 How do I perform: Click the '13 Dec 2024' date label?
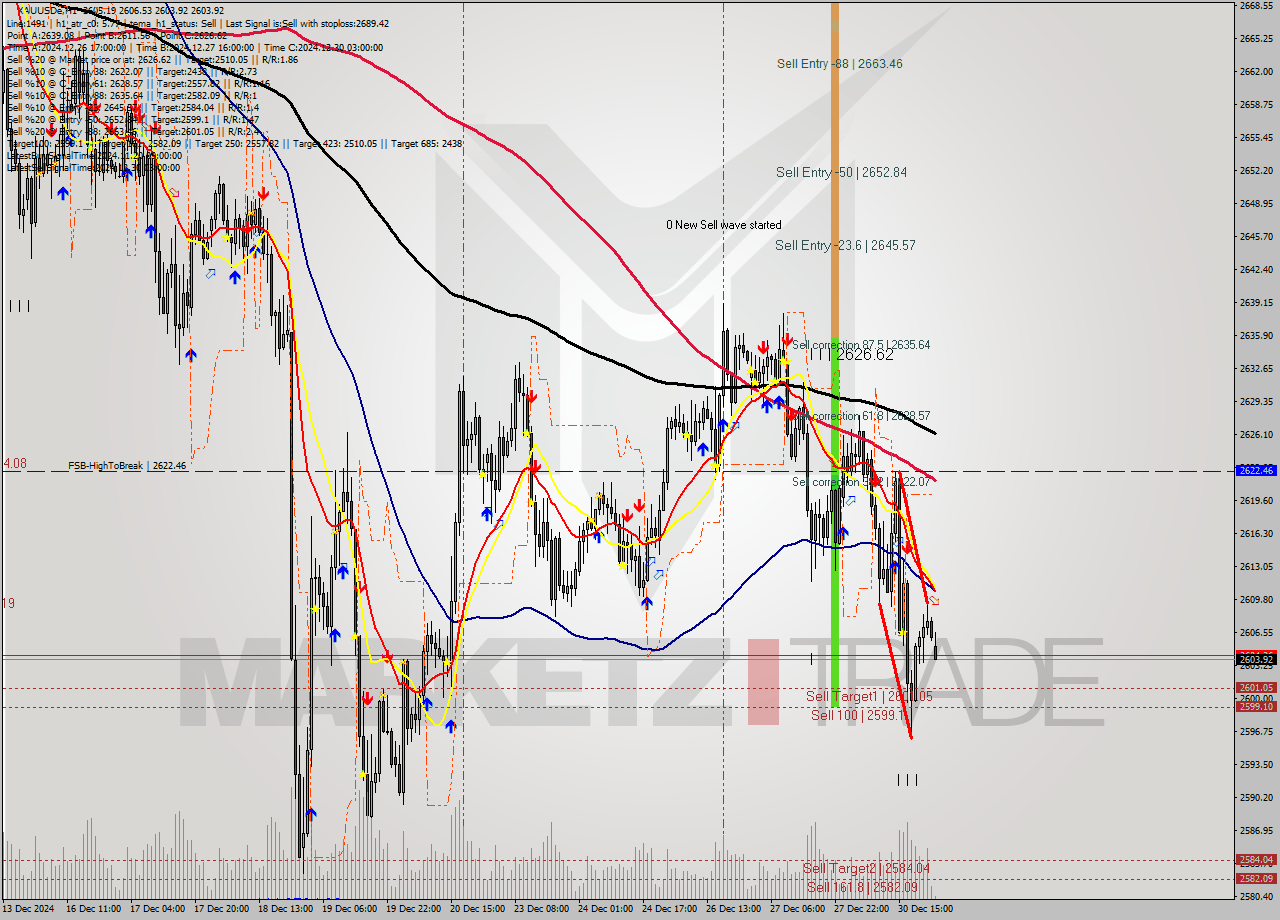[x=29, y=909]
